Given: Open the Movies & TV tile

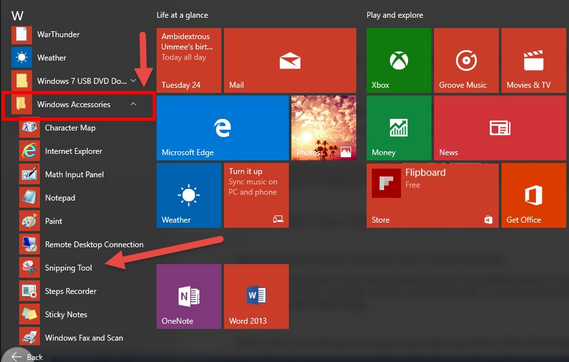Looking at the screenshot, I should point(533,60).
